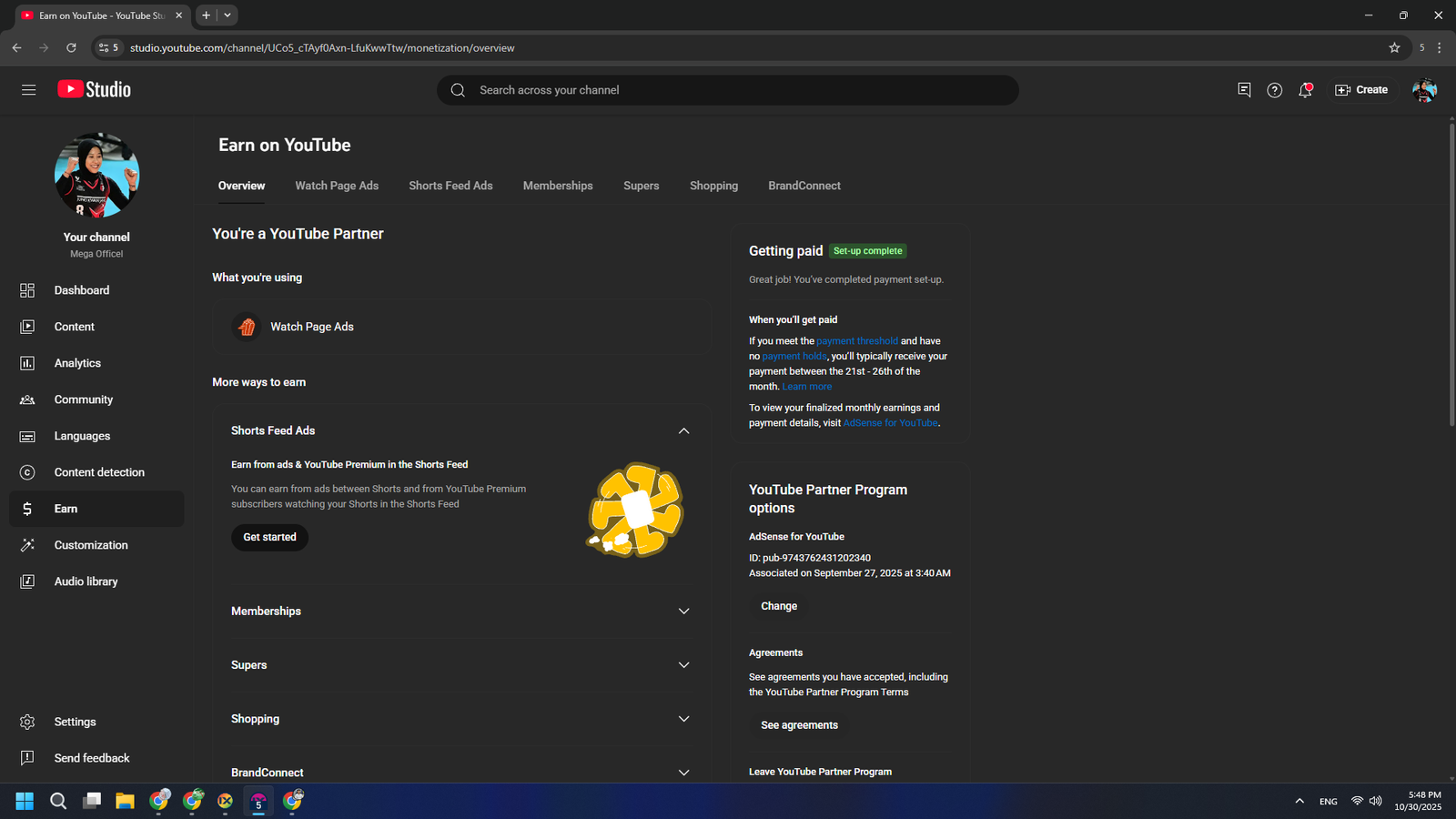Open the channel comments feedback icon in header
1456x819 pixels.
tap(1244, 89)
